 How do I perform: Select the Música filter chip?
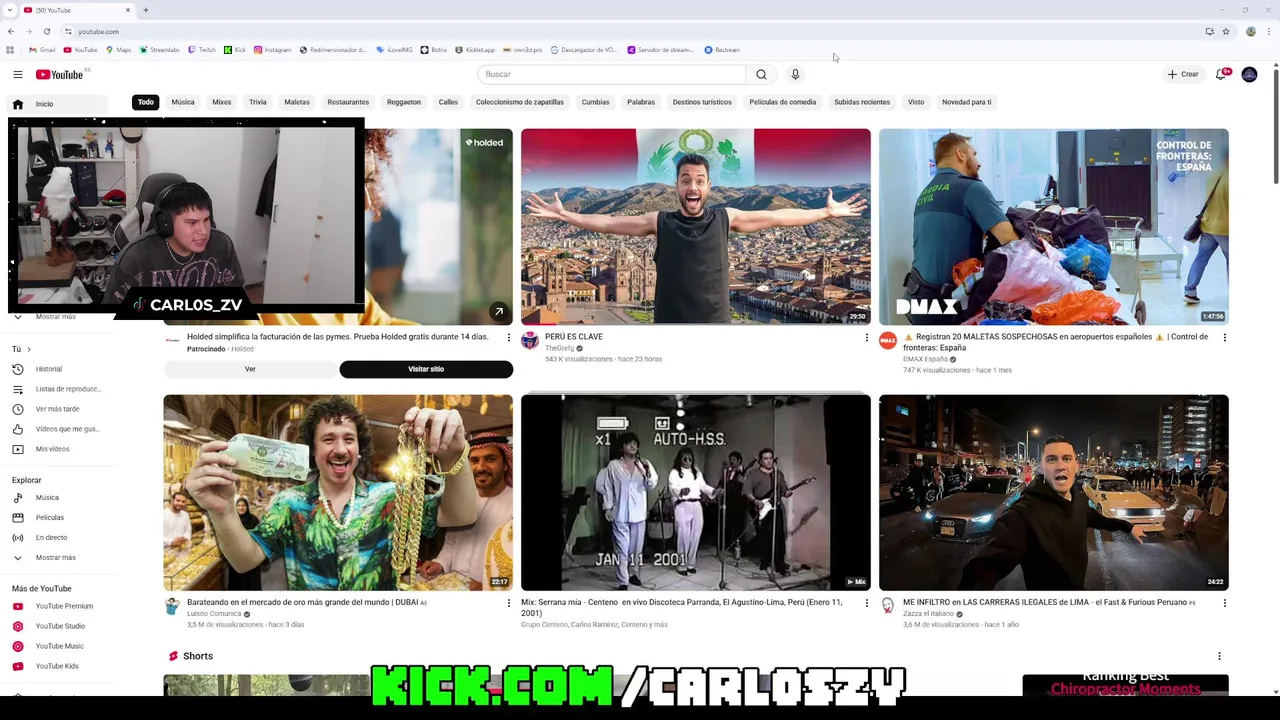pyautogui.click(x=183, y=102)
